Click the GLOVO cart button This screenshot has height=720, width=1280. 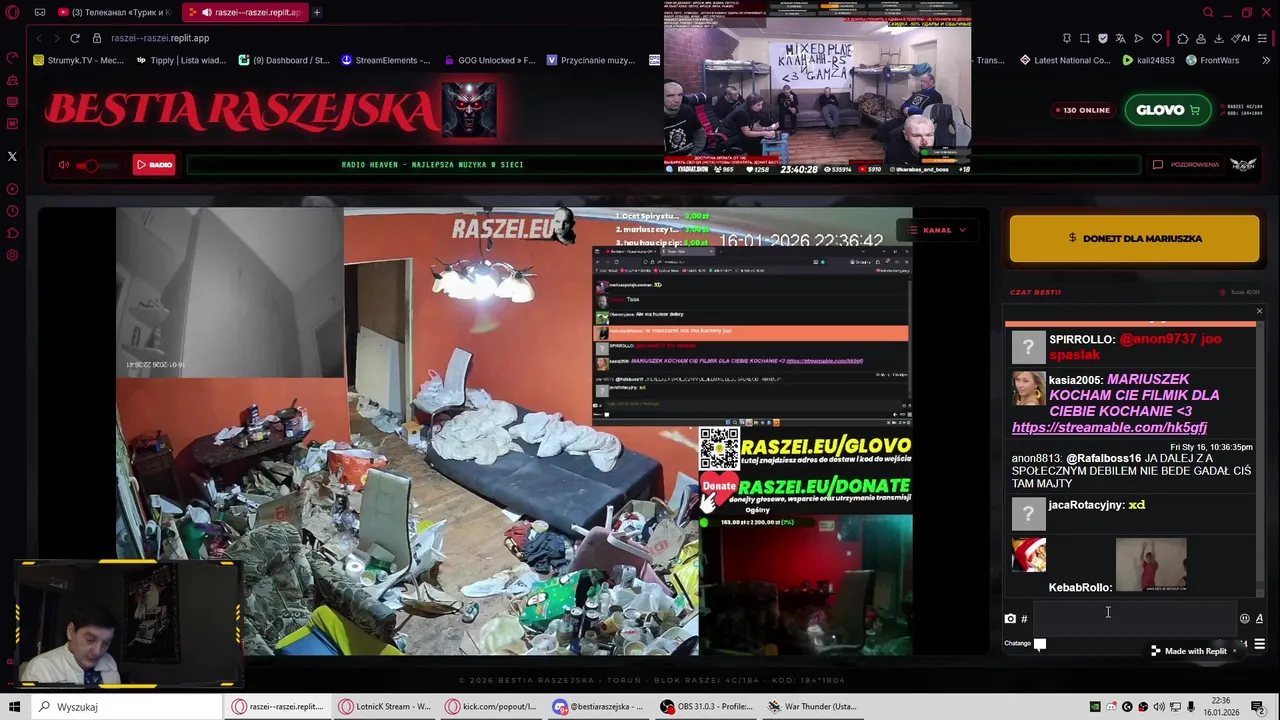[1167, 110]
